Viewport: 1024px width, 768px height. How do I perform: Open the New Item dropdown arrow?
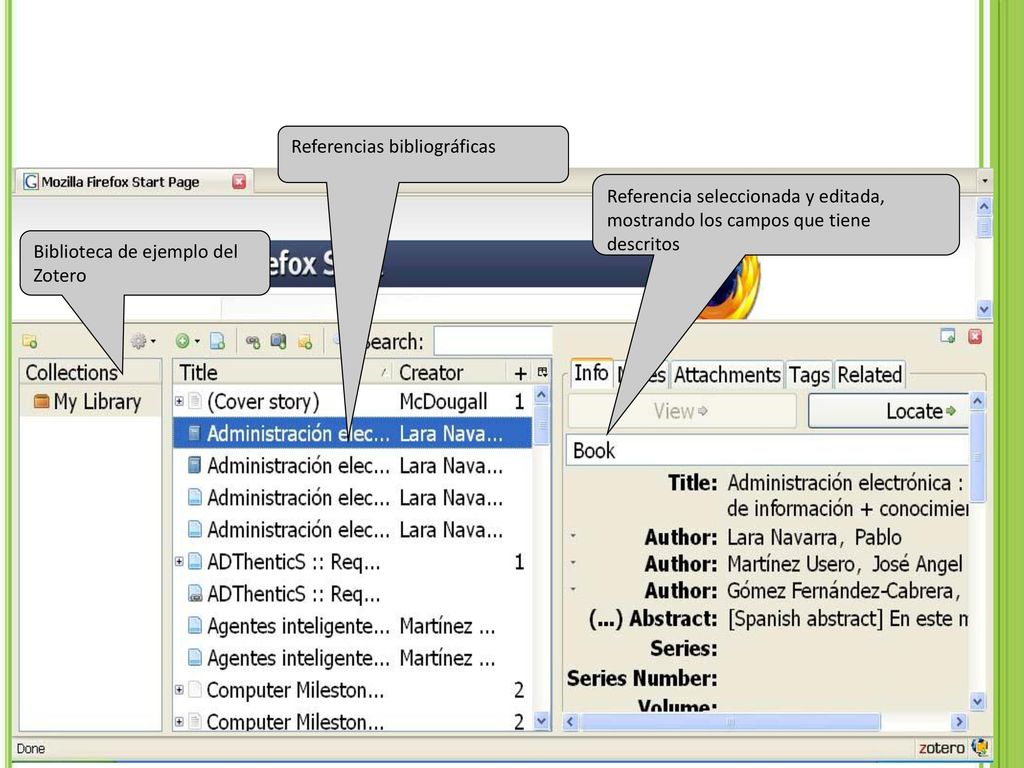[x=197, y=341]
